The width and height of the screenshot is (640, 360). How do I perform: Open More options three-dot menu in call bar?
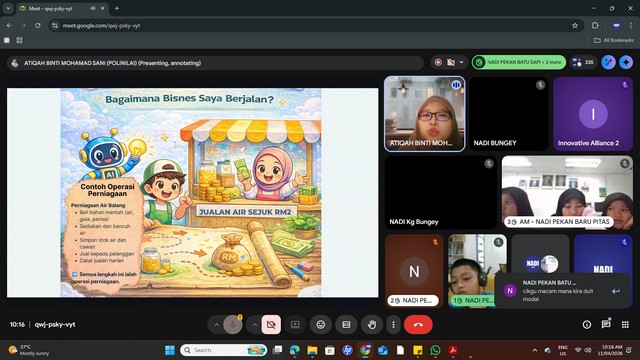(x=393, y=325)
